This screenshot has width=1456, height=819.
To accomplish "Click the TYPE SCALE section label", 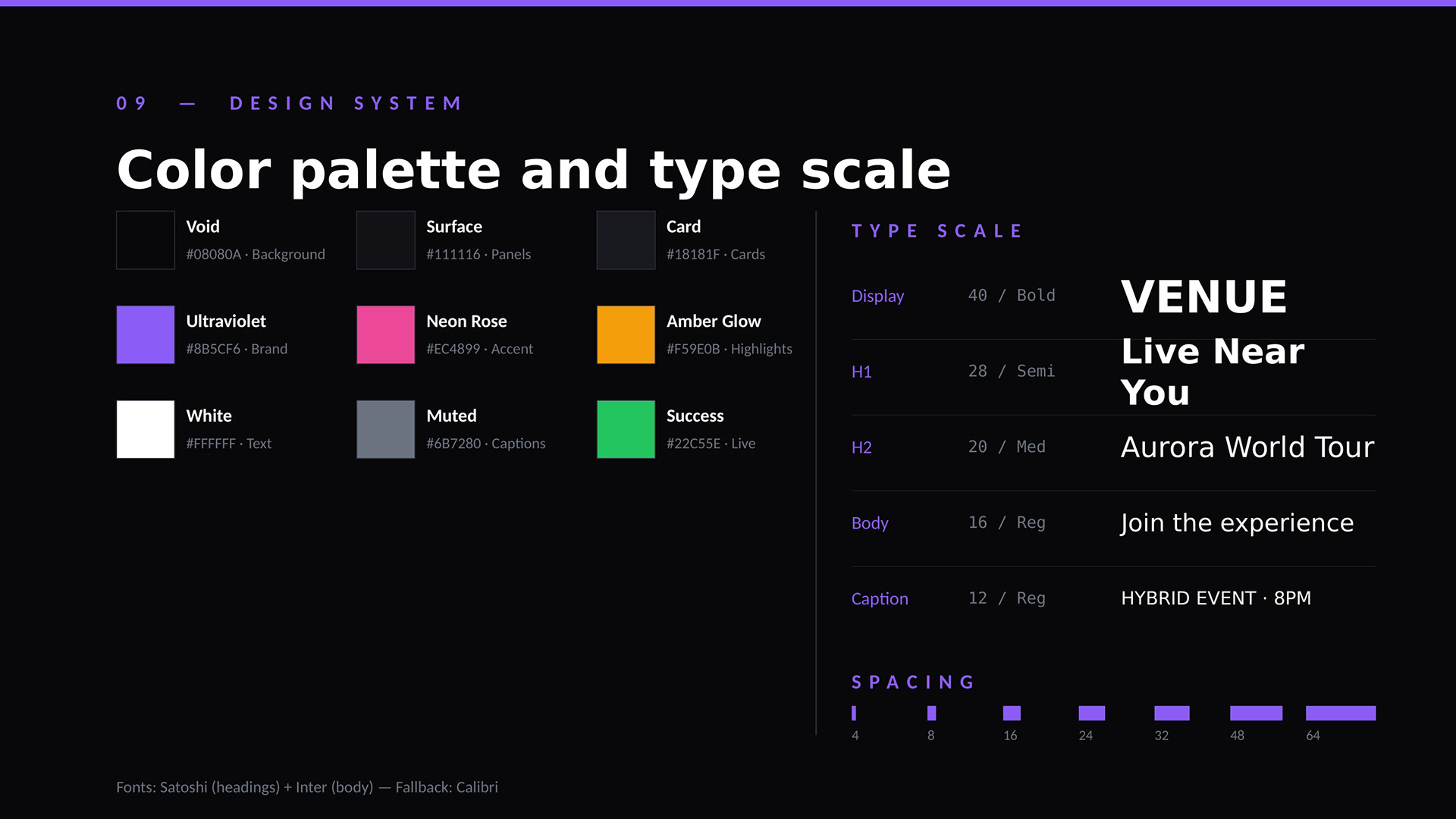I will point(937,231).
